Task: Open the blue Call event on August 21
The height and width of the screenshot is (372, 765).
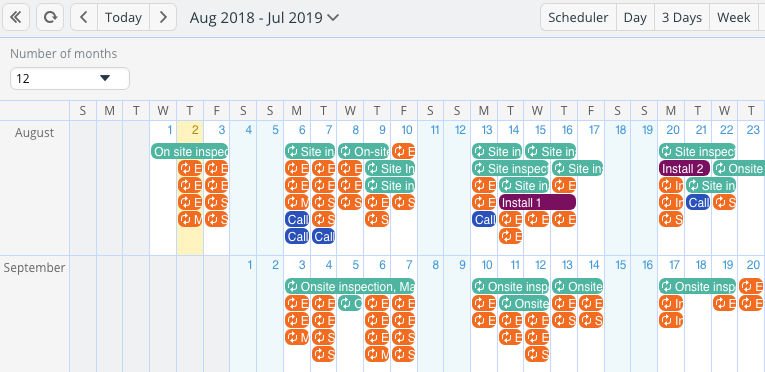Action: (x=698, y=202)
